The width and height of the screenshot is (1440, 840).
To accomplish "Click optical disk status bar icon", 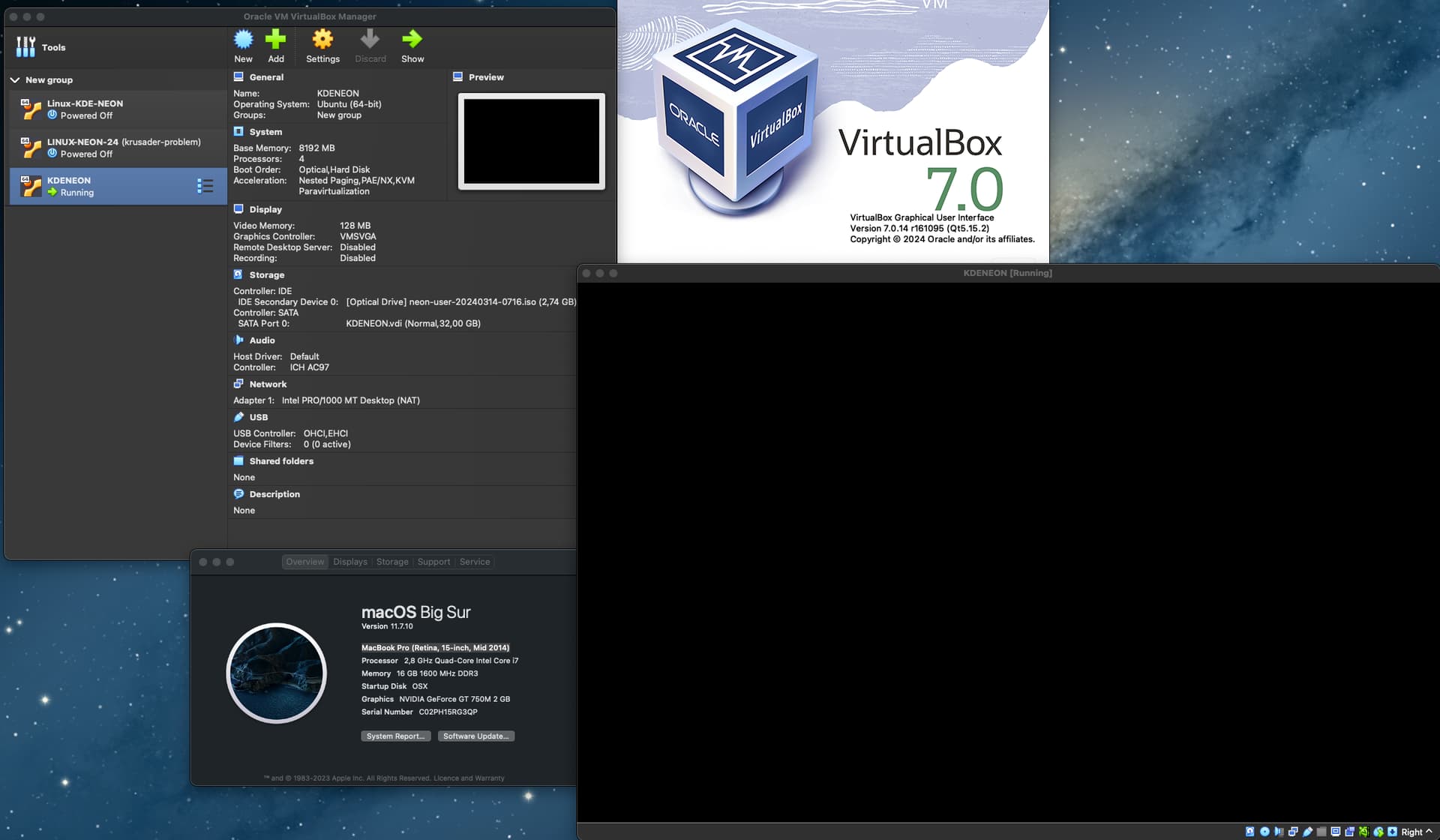I will pyautogui.click(x=1264, y=832).
